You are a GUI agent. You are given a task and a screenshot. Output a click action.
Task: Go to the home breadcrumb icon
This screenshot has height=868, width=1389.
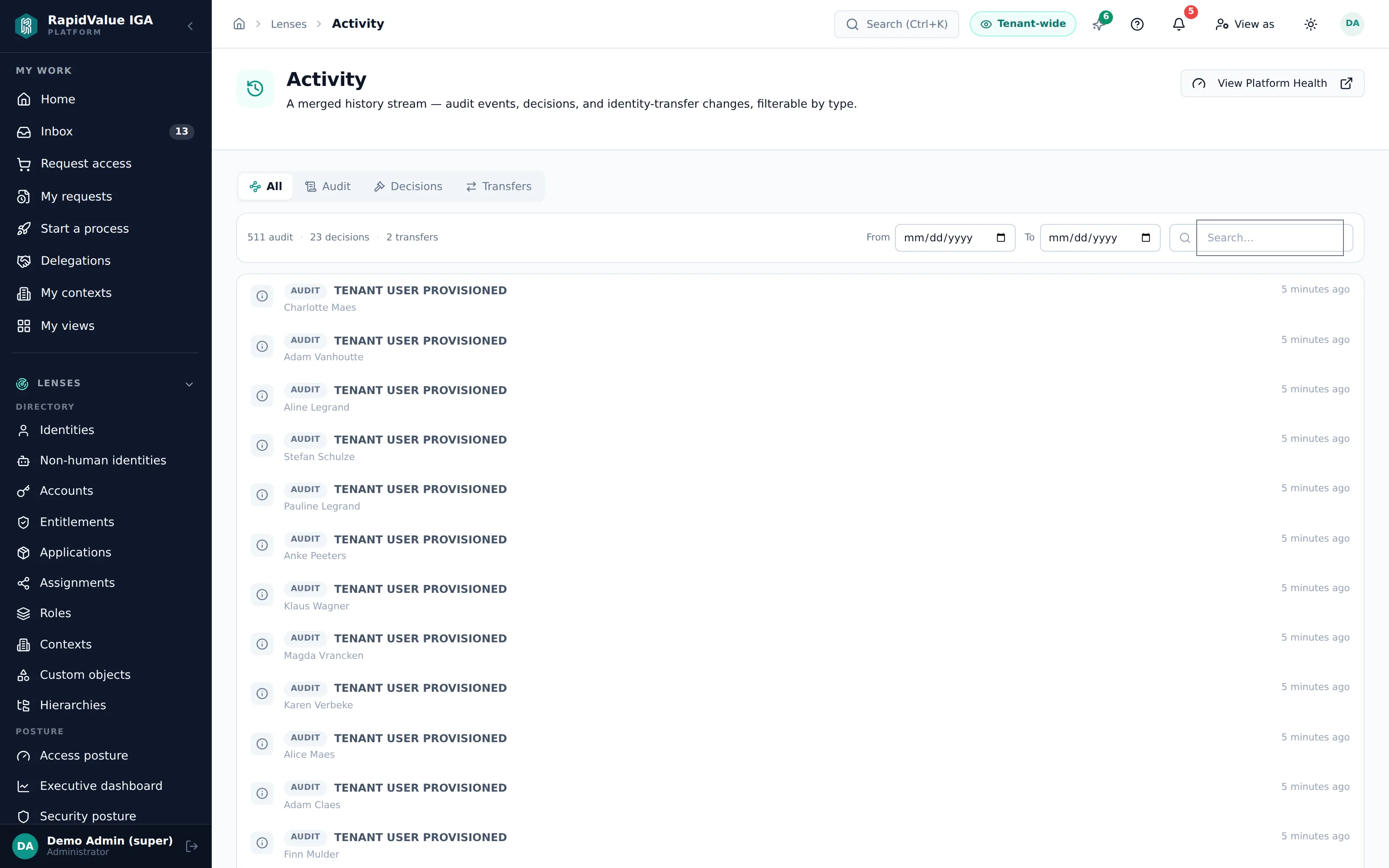click(x=239, y=24)
